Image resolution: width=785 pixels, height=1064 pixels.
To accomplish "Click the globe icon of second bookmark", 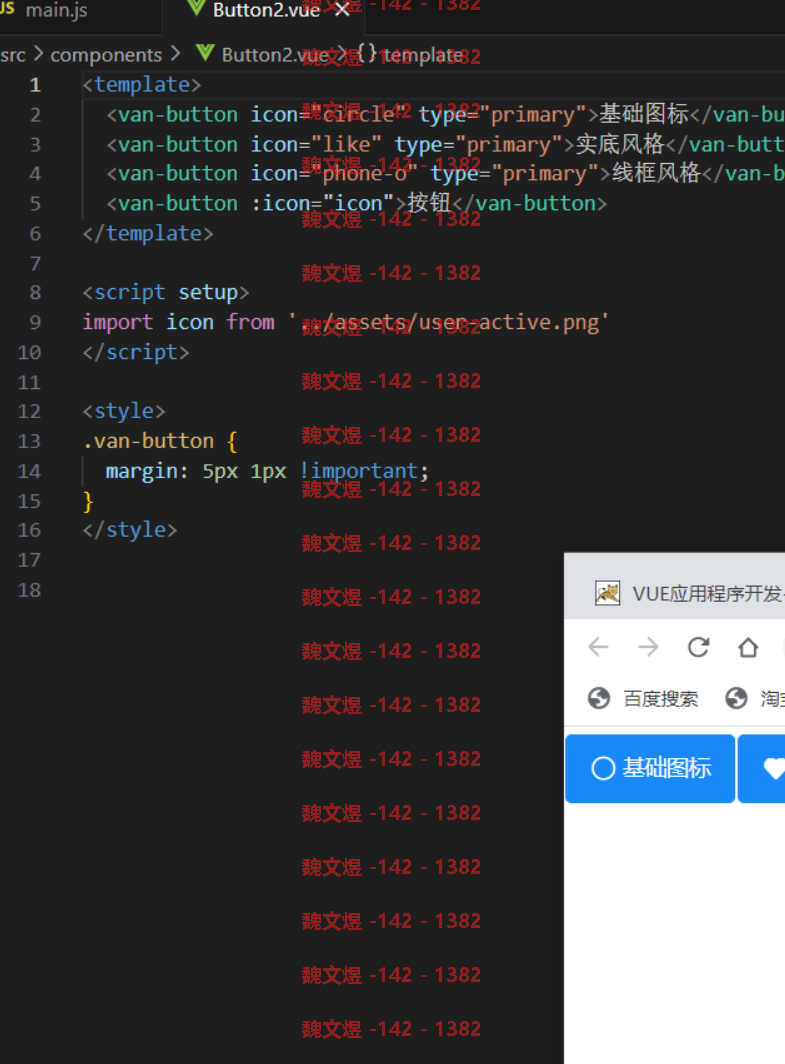I will point(737,698).
